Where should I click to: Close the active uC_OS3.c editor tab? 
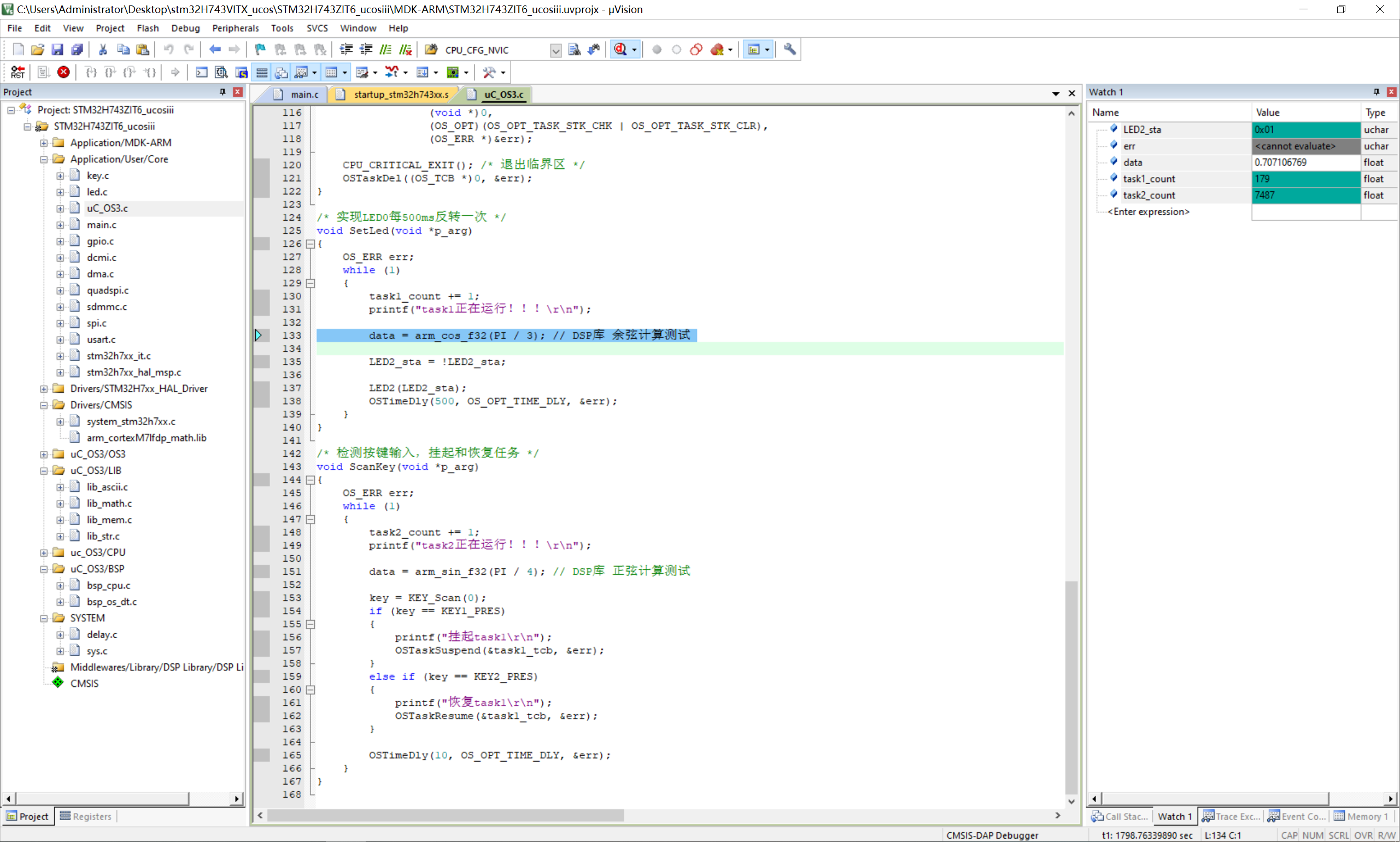pyautogui.click(x=1072, y=93)
